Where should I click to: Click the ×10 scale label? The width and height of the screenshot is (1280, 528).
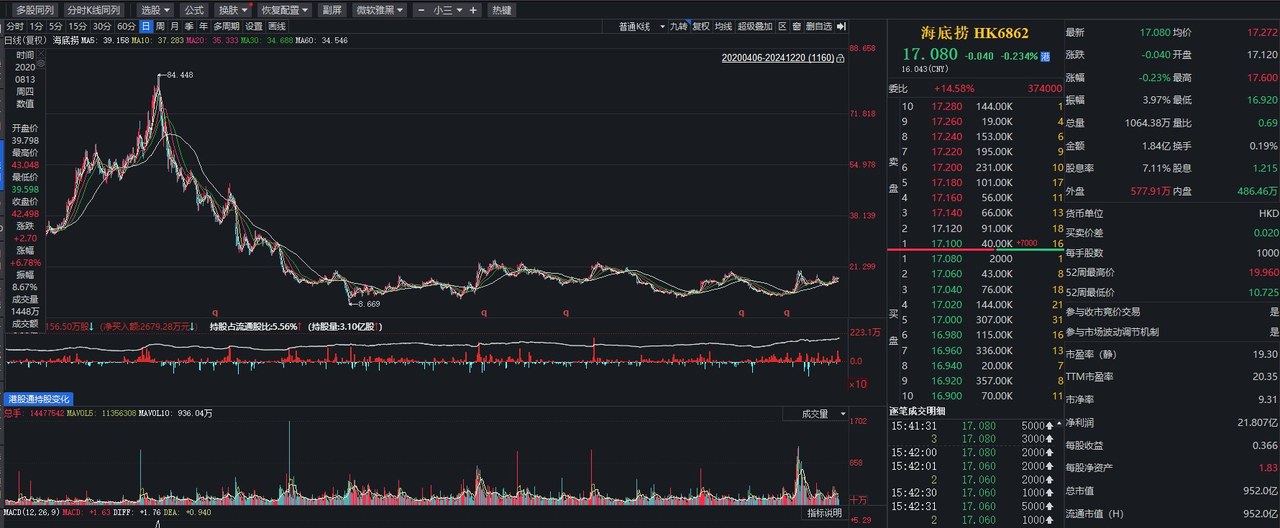[x=858, y=383]
